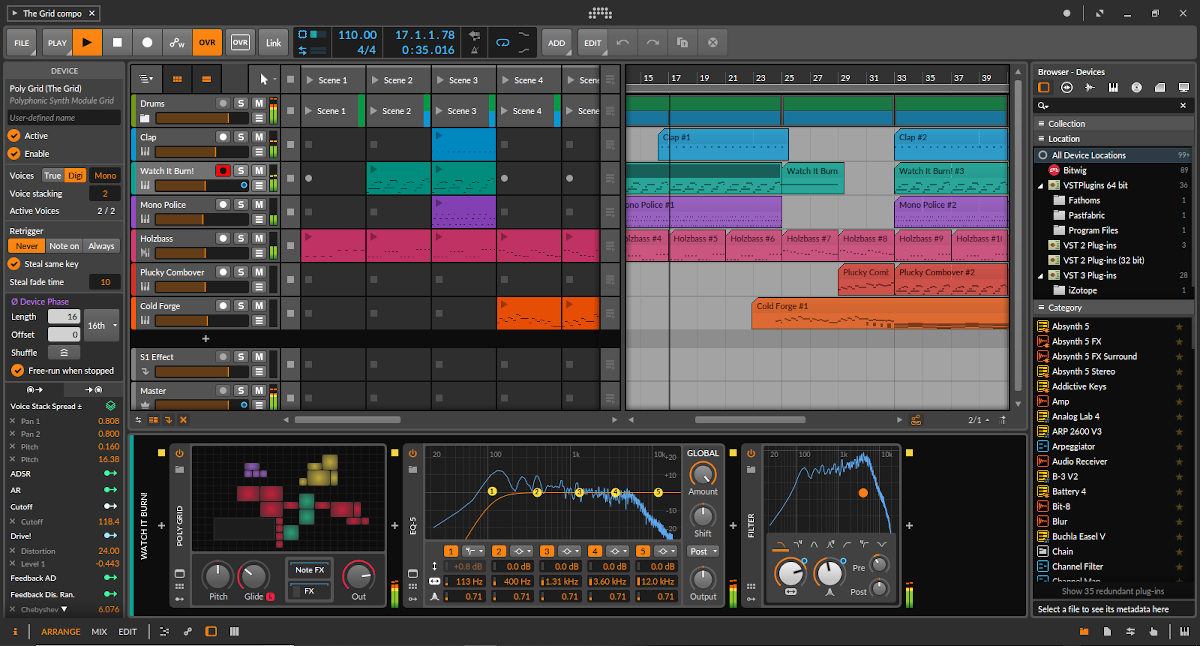Open the FILE menu
The height and width of the screenshot is (646, 1200).
pos(22,43)
